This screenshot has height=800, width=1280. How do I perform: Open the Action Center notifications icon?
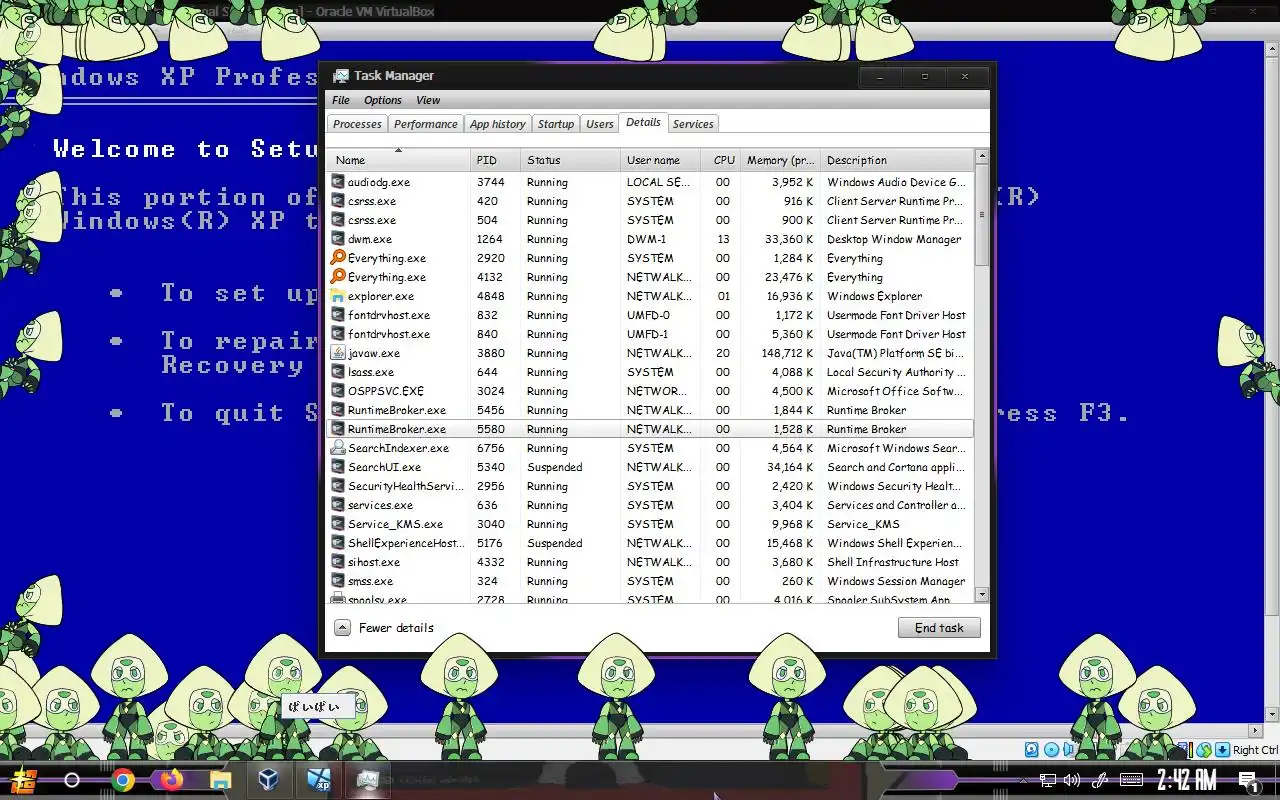(x=1249, y=781)
